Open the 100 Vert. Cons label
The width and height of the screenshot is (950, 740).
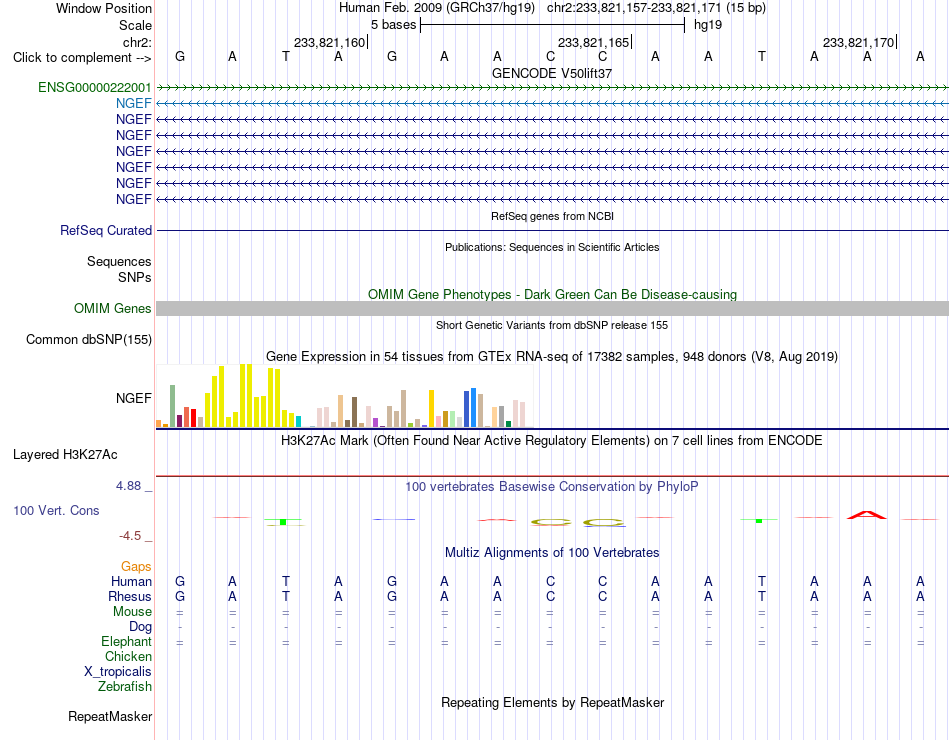[x=56, y=510]
